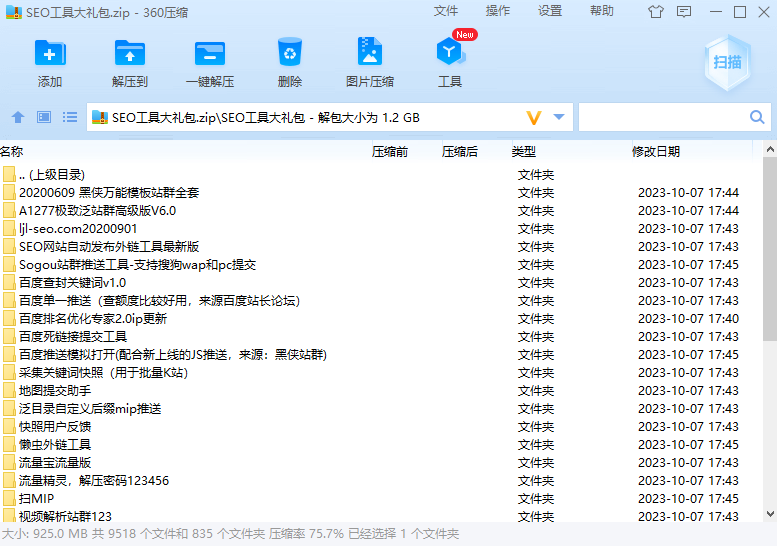Viewport: 777px width, 546px height.
Task: Click the status bar size summary text
Action: [x=230, y=534]
